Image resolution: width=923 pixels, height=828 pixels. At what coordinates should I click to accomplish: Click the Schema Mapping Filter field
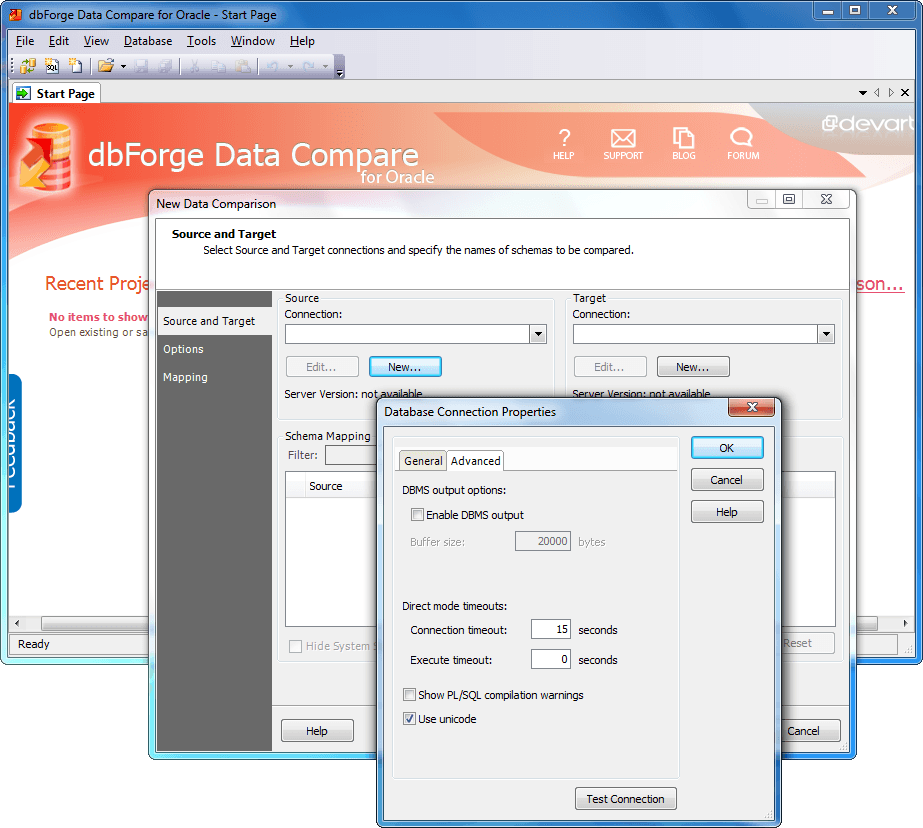[351, 455]
